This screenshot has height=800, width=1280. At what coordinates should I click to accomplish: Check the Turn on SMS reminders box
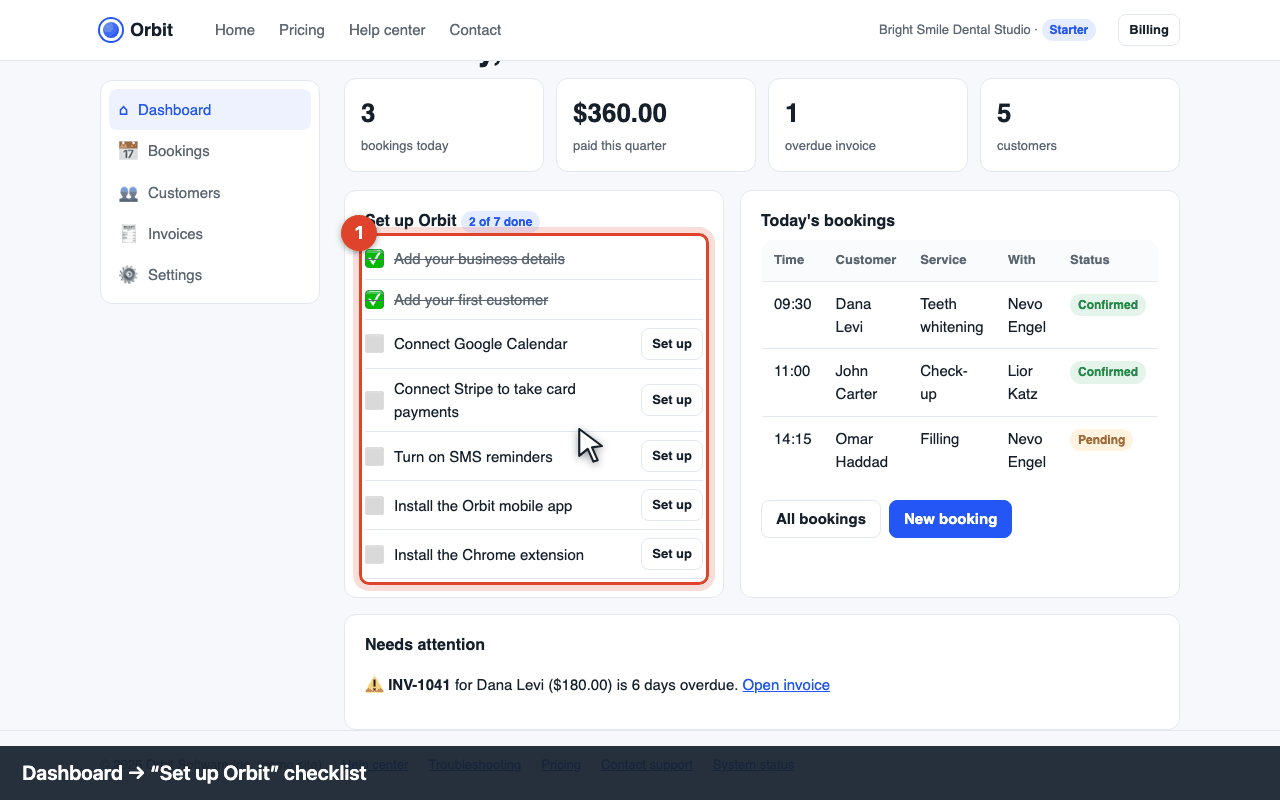pyautogui.click(x=374, y=456)
